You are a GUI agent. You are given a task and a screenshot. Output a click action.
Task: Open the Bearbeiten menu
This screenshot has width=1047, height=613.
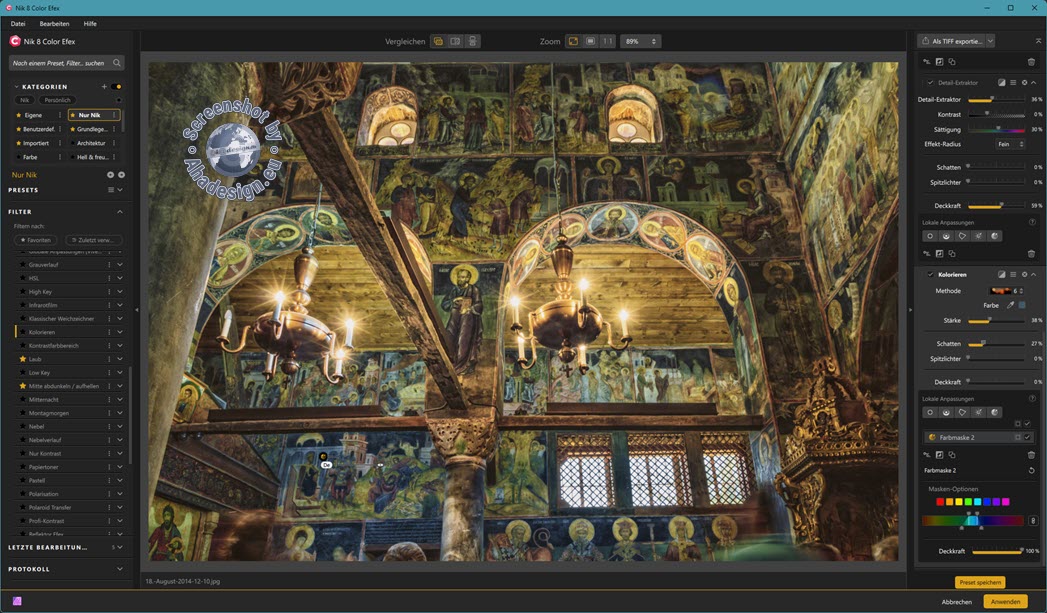[x=54, y=23]
